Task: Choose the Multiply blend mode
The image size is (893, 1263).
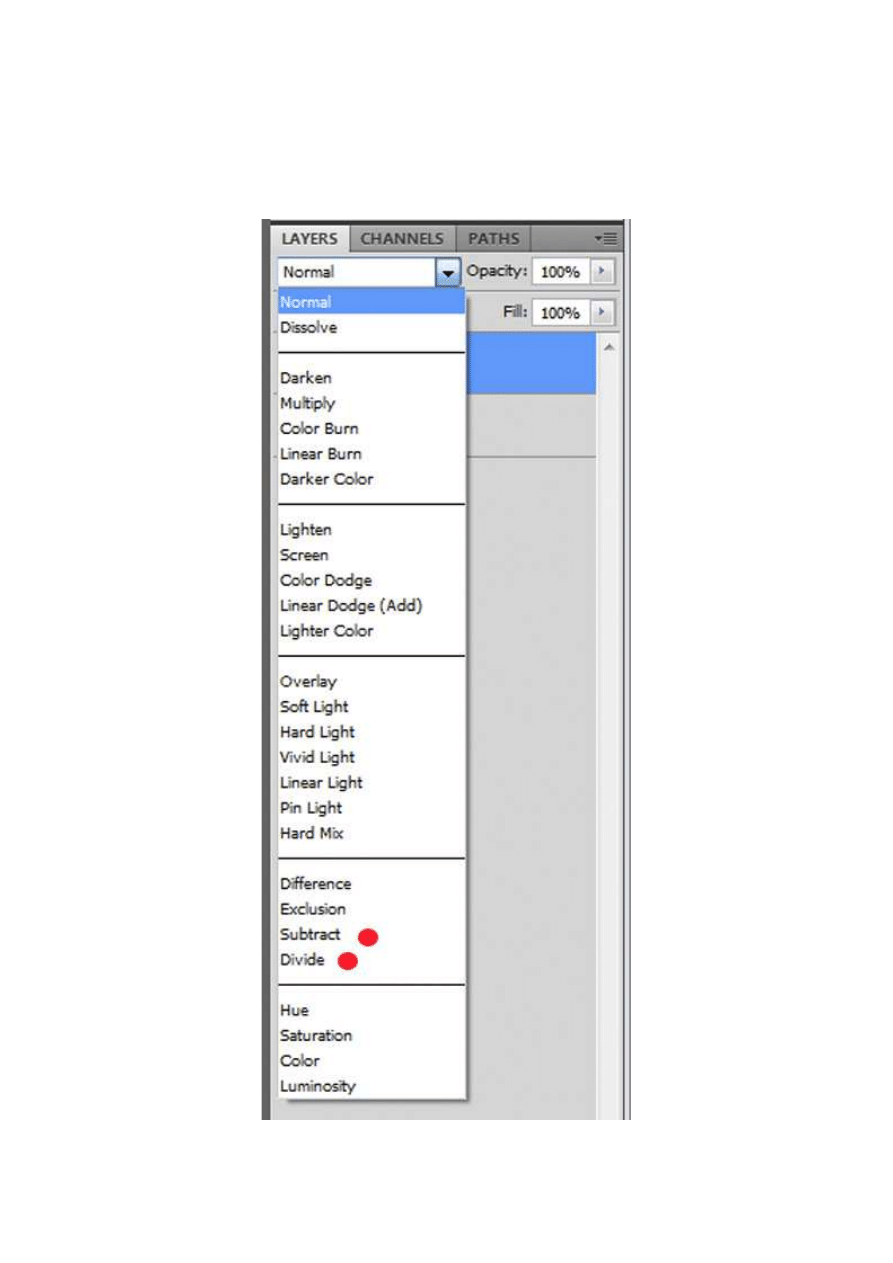Action: point(308,403)
